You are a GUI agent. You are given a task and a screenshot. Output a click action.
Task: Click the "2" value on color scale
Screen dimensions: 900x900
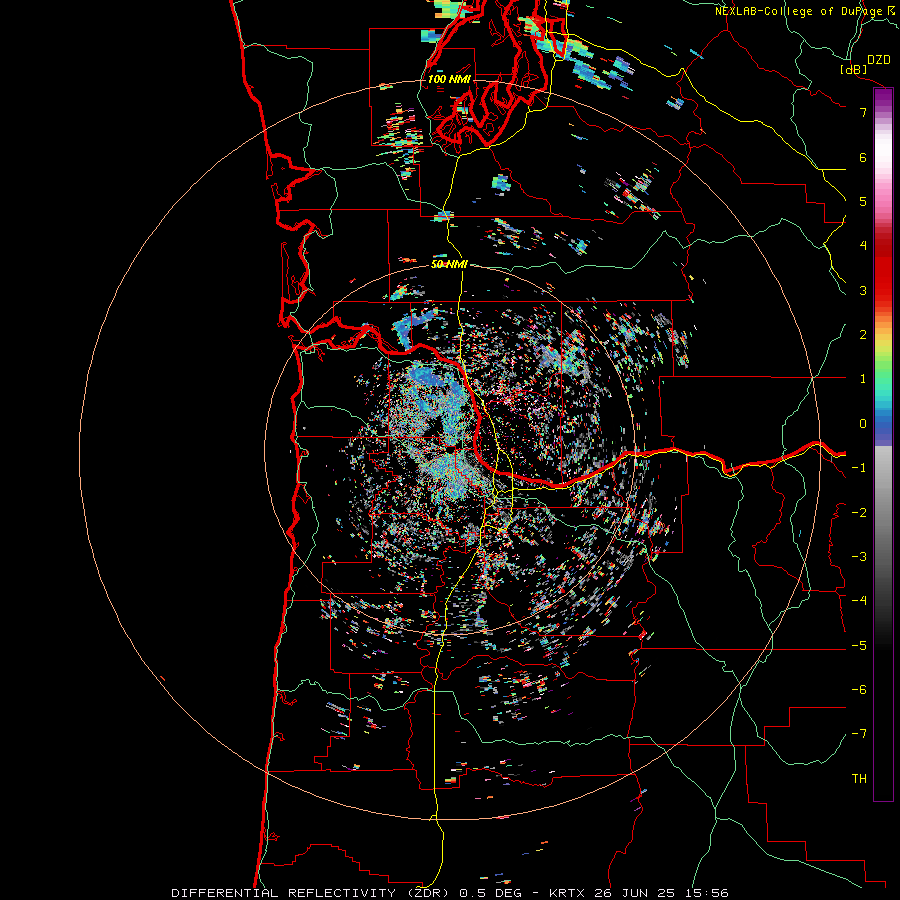pyautogui.click(x=863, y=335)
